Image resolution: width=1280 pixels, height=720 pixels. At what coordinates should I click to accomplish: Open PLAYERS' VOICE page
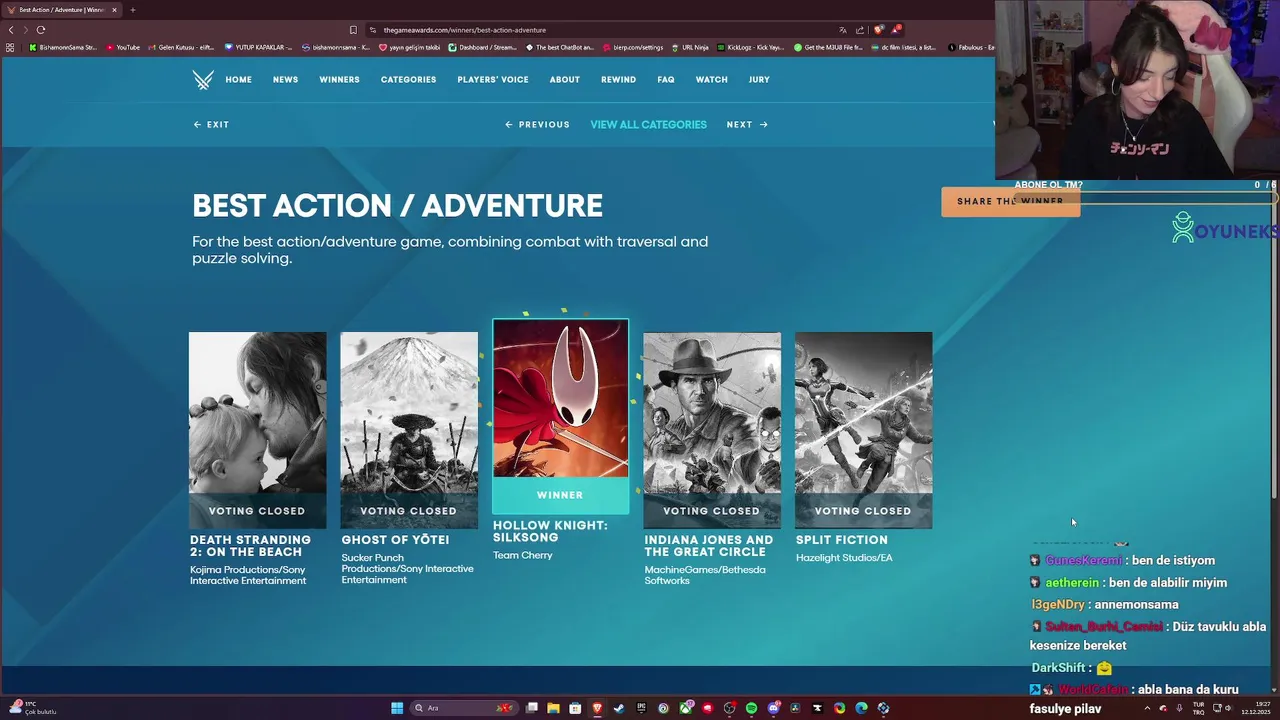(x=493, y=80)
